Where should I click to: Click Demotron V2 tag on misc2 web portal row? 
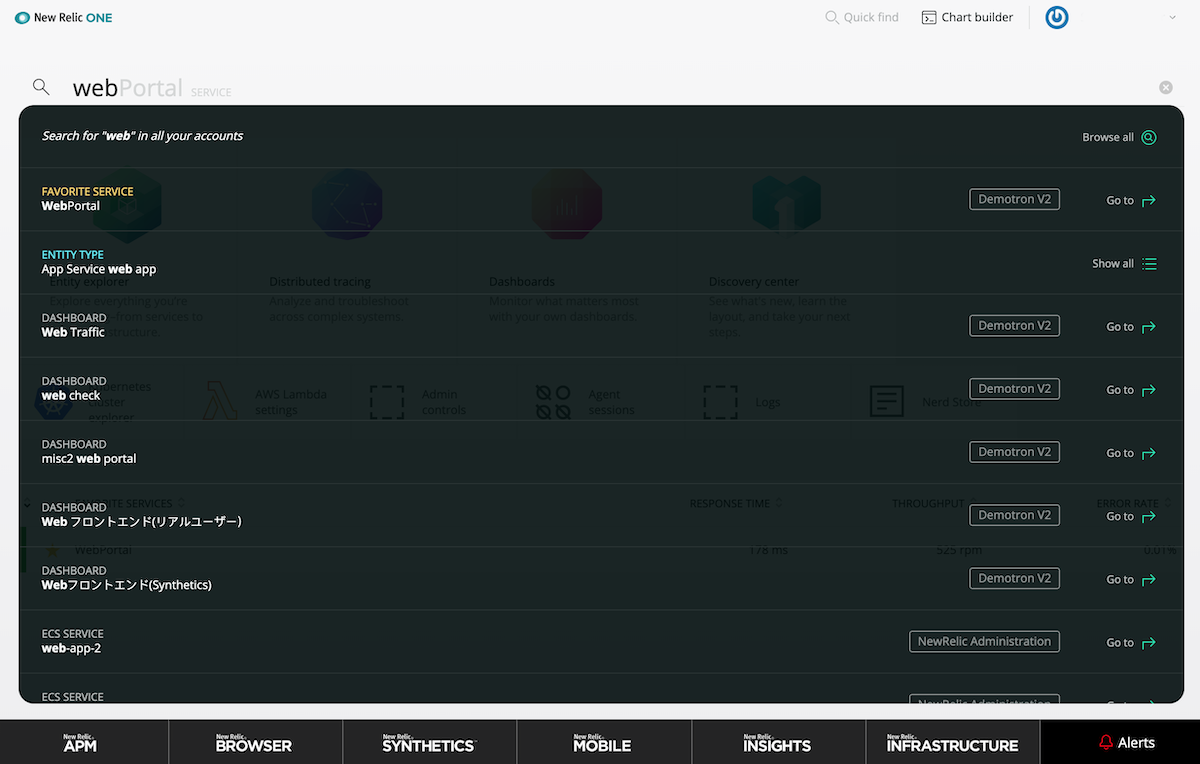click(1014, 451)
